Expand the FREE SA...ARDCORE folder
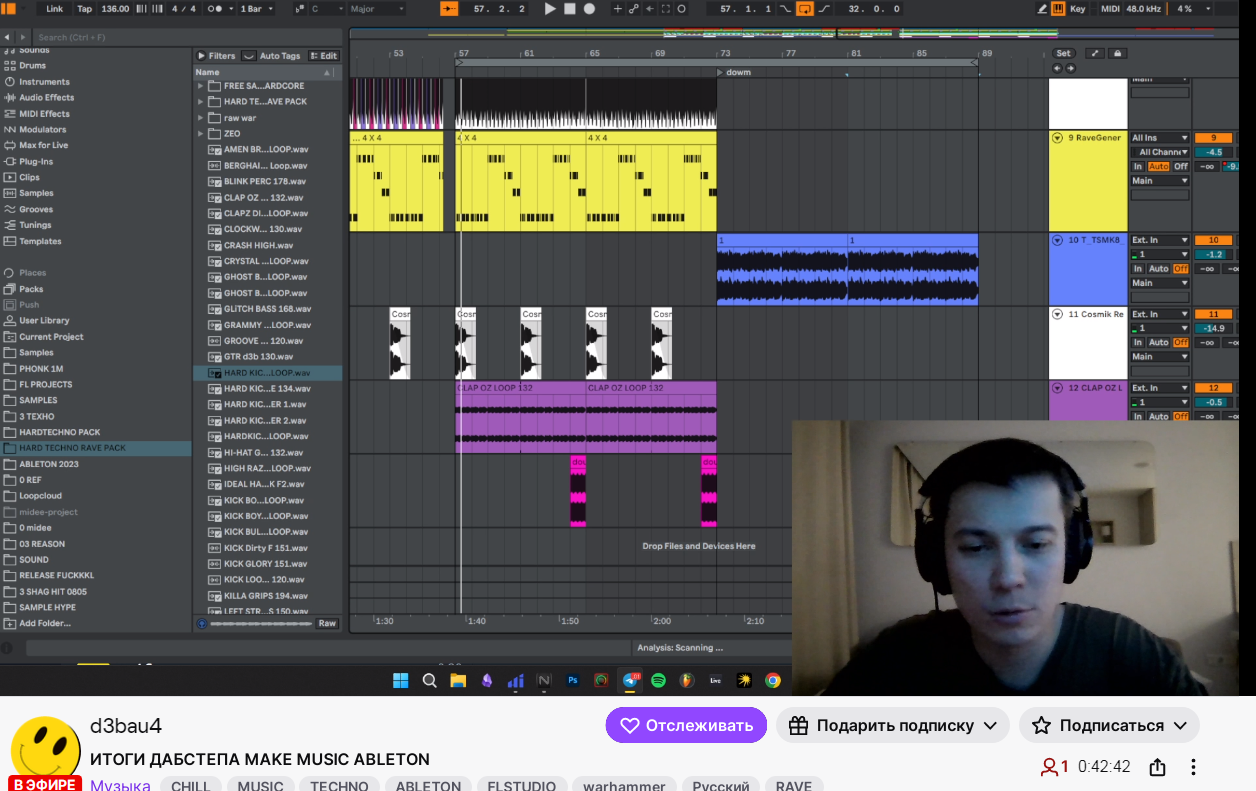Image resolution: width=1256 pixels, height=791 pixels. tap(201, 86)
